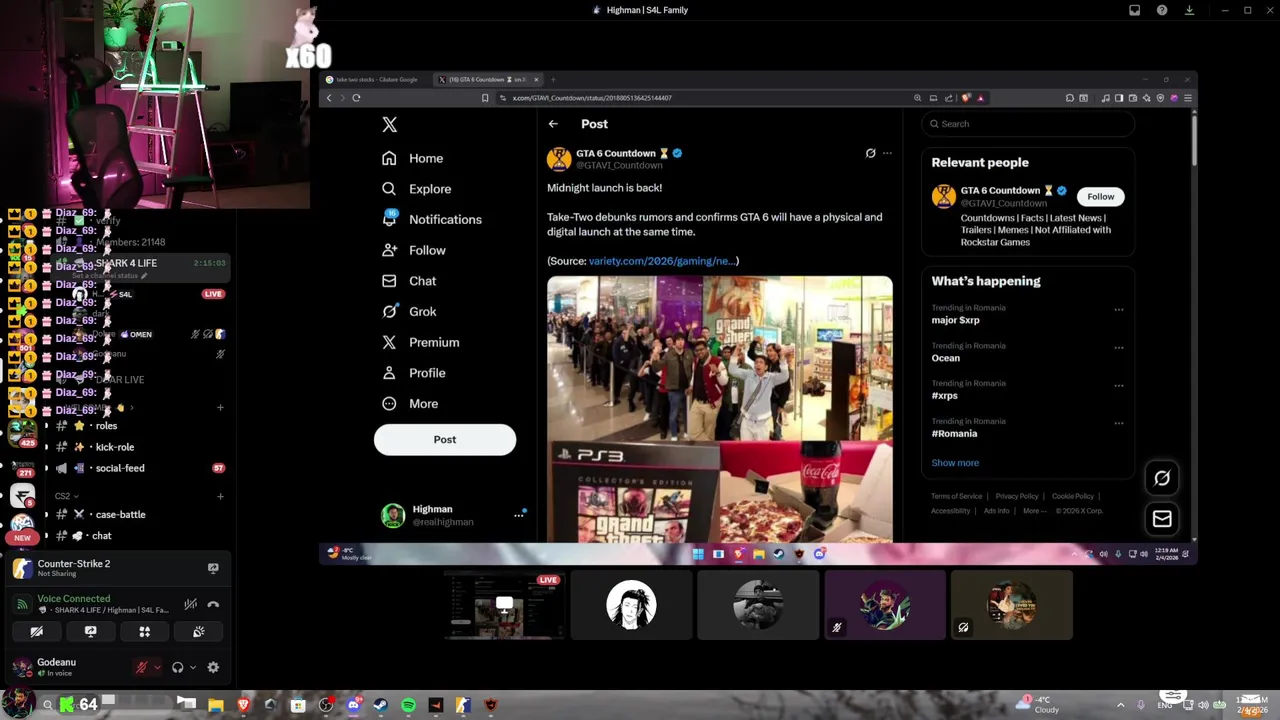The image size is (1280, 720).
Task: Open the Privacy Policy footer link
Action: (x=1017, y=496)
